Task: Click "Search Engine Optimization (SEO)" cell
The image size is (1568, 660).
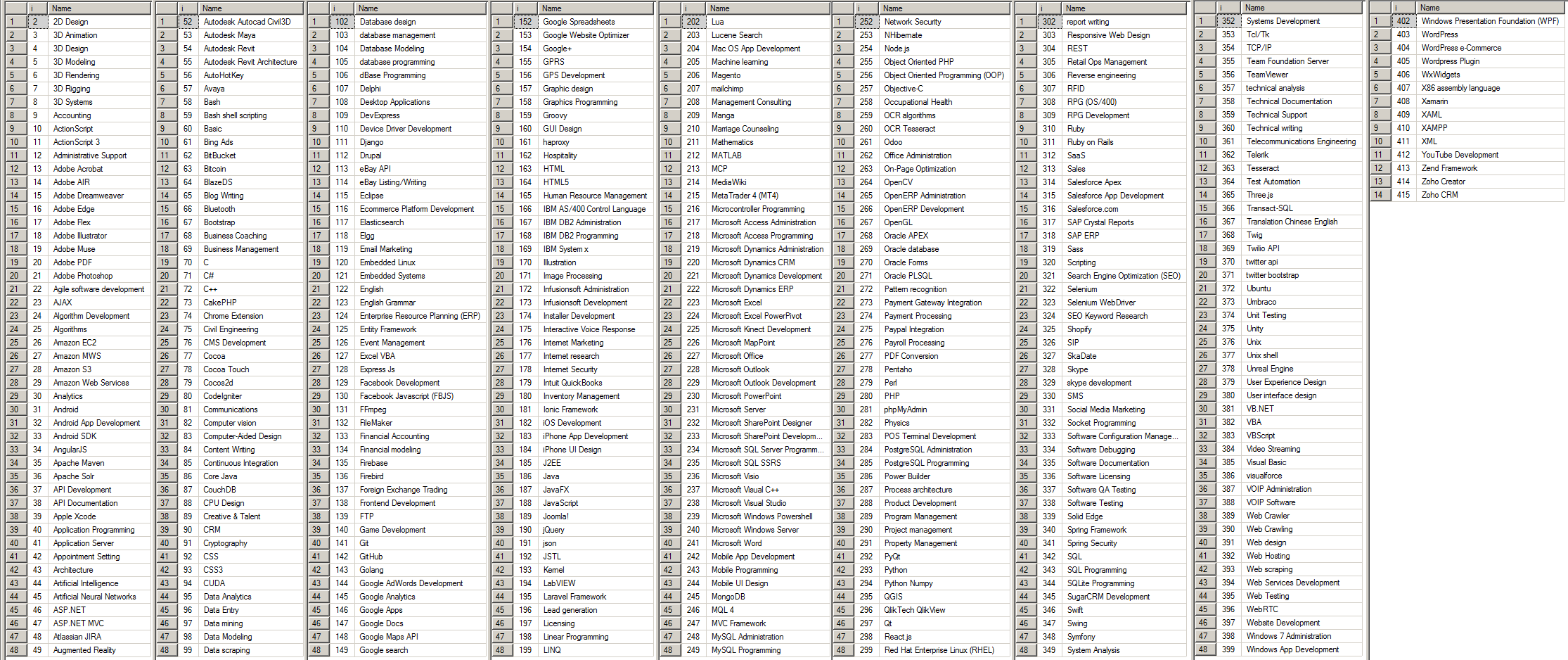Action: [x=1125, y=276]
